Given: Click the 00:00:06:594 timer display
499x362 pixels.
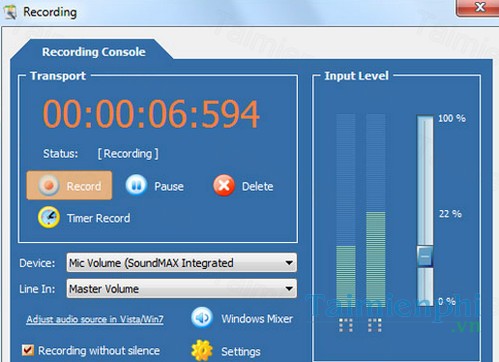Looking at the screenshot, I should (151, 114).
